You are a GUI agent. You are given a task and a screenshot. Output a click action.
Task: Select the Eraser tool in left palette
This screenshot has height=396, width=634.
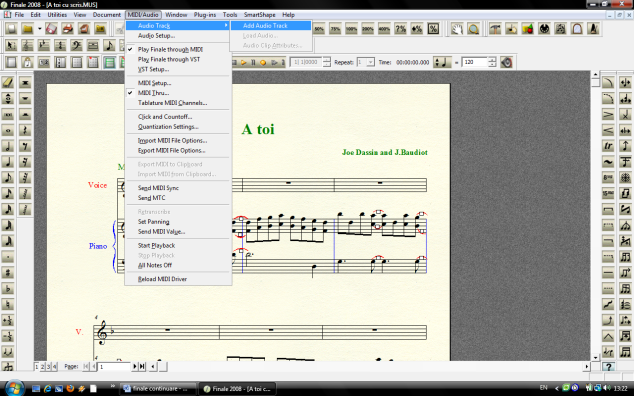[8, 83]
